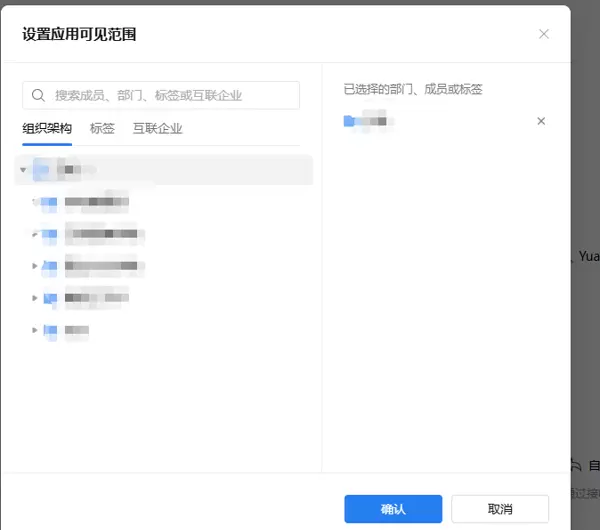Open the 互联企业 tab

tap(158, 129)
